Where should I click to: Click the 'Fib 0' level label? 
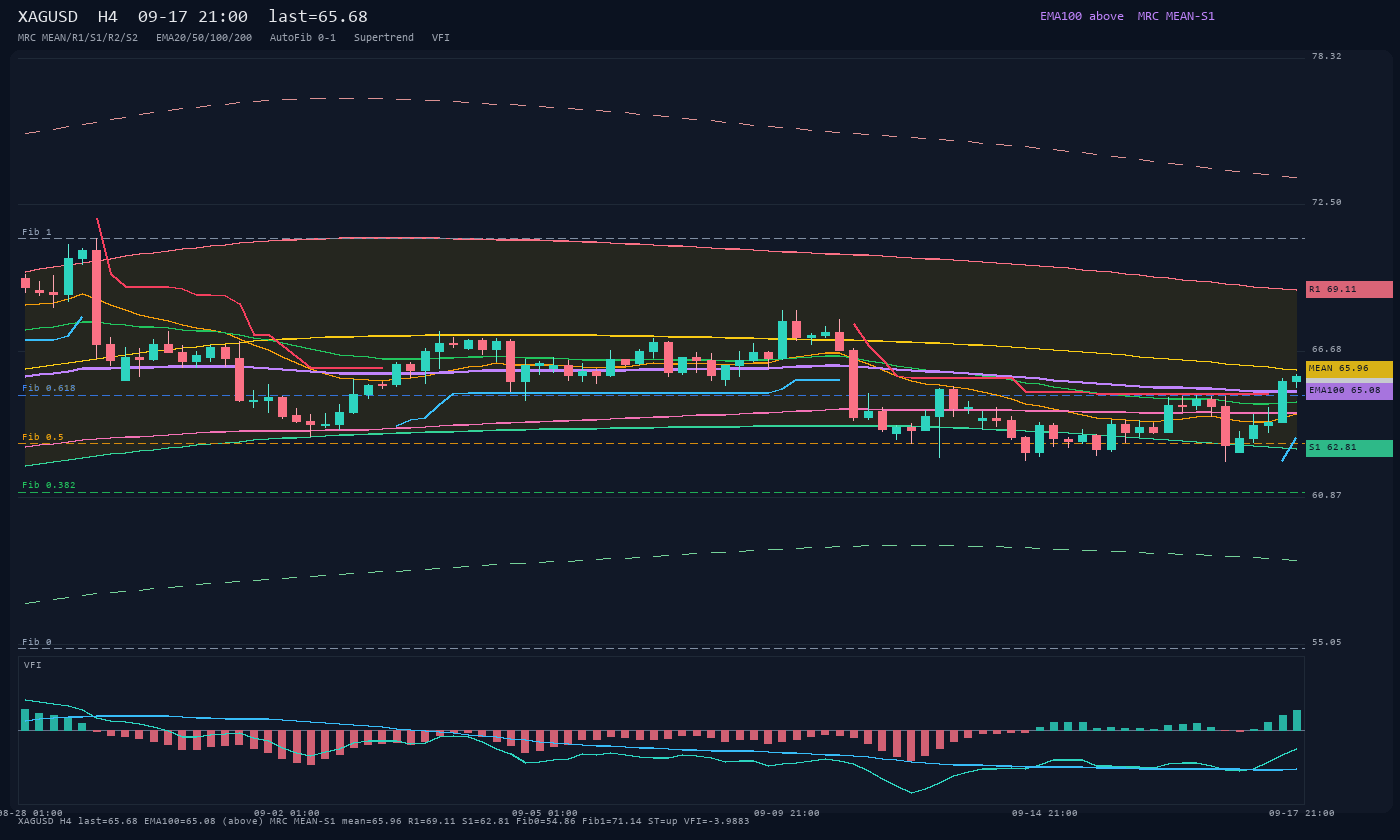click(x=37, y=642)
